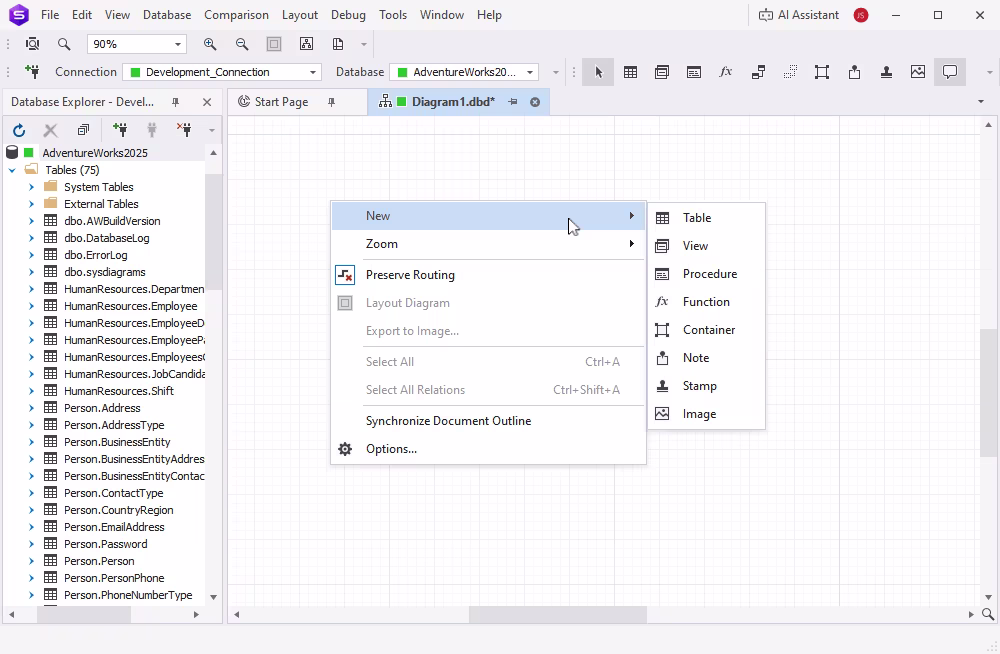Click the New Procedure tool in diagram toolbar
Screen dimensions: 1000x654
click(x=694, y=72)
